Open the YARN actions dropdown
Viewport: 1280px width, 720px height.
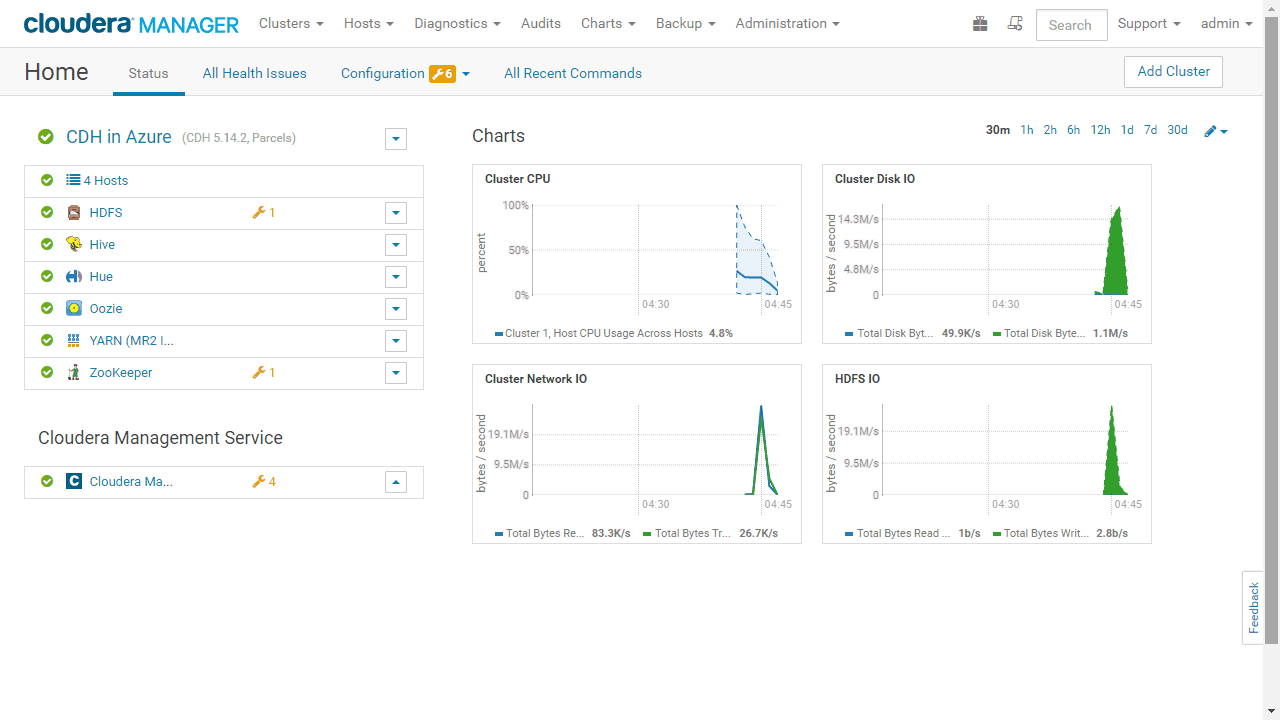(x=396, y=341)
